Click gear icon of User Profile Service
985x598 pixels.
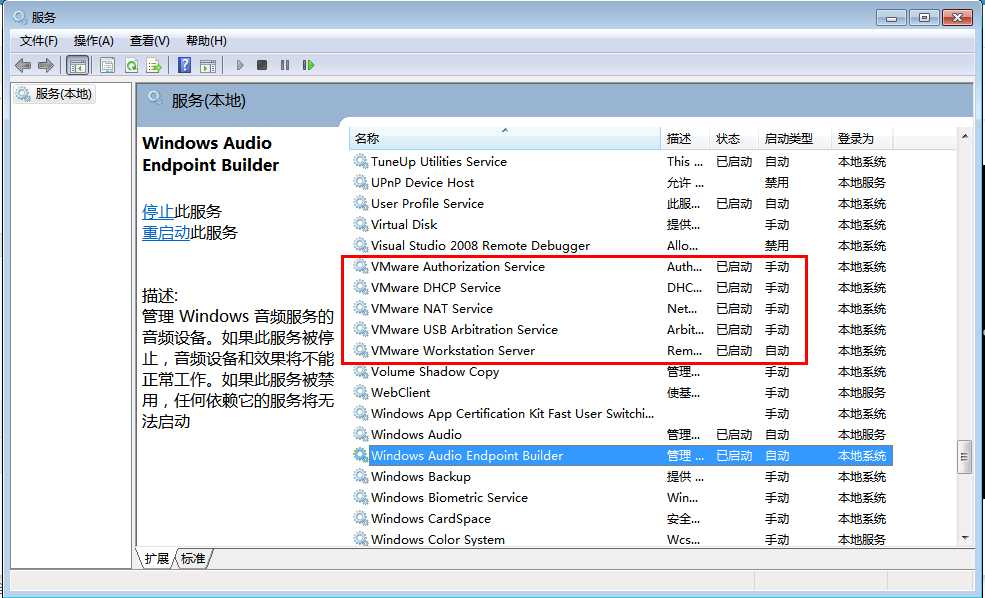[361, 204]
